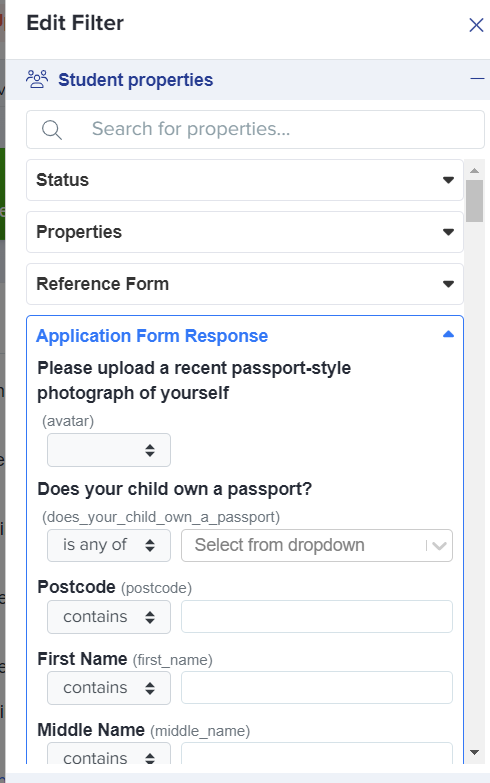The width and height of the screenshot is (490, 783).
Task: Expand the Reference Form section
Action: [245, 284]
